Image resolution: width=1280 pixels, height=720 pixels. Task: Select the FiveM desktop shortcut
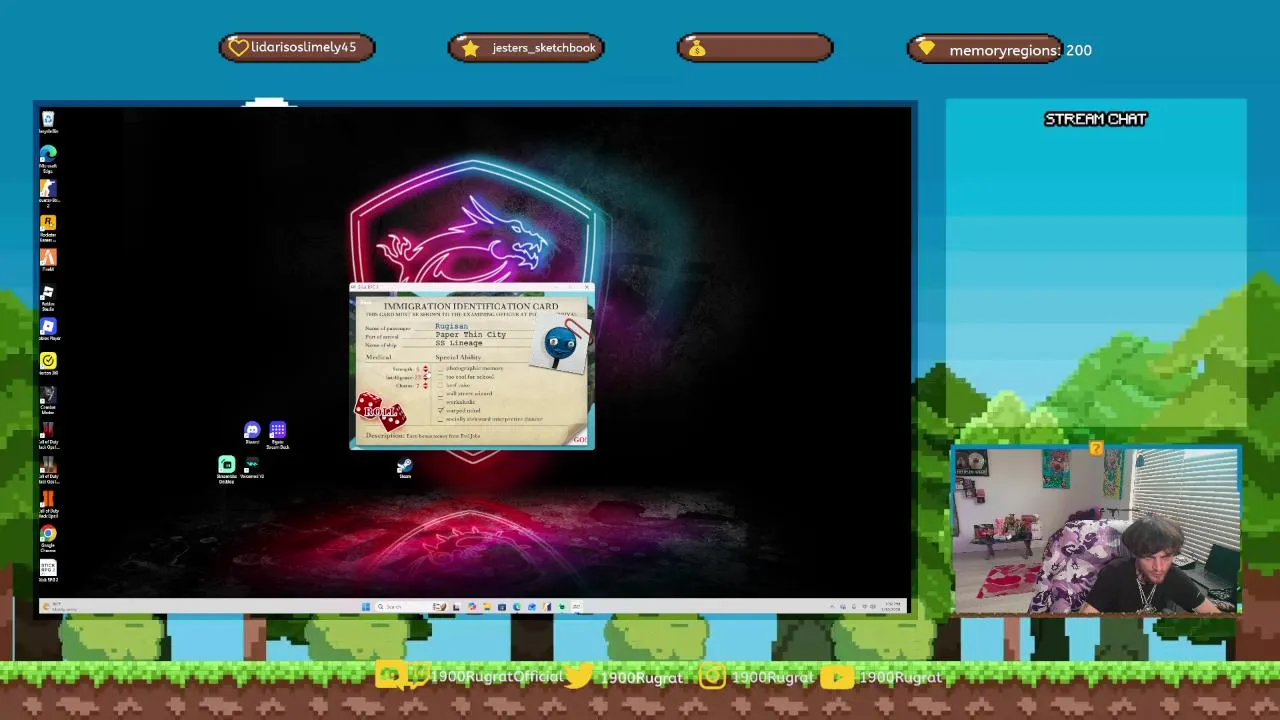[48, 261]
